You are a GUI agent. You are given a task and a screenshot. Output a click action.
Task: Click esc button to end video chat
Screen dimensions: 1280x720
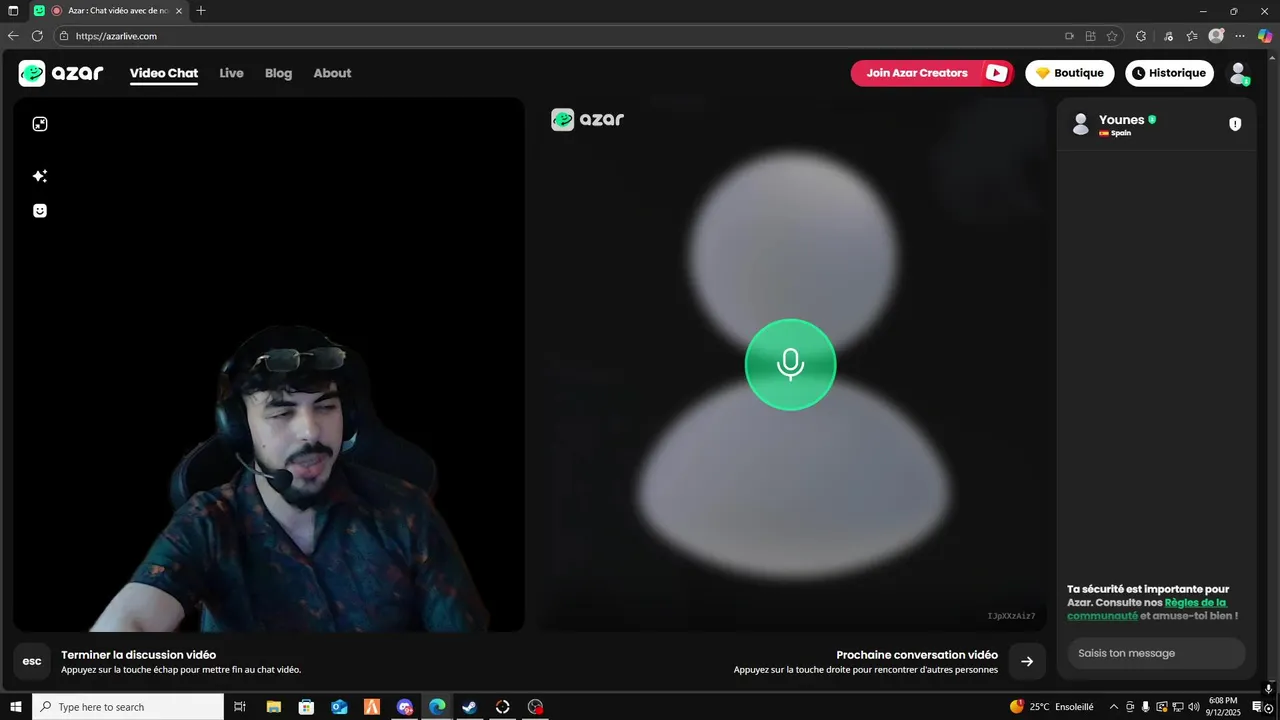coord(32,661)
